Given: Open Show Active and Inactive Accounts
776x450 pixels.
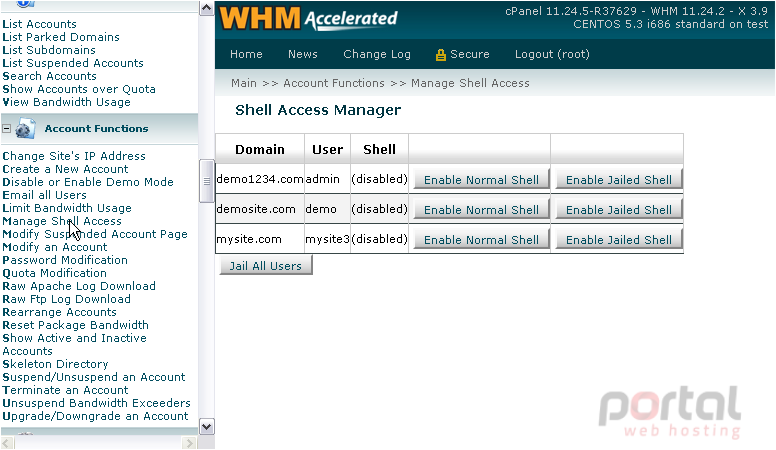Looking at the screenshot, I should (74, 345).
